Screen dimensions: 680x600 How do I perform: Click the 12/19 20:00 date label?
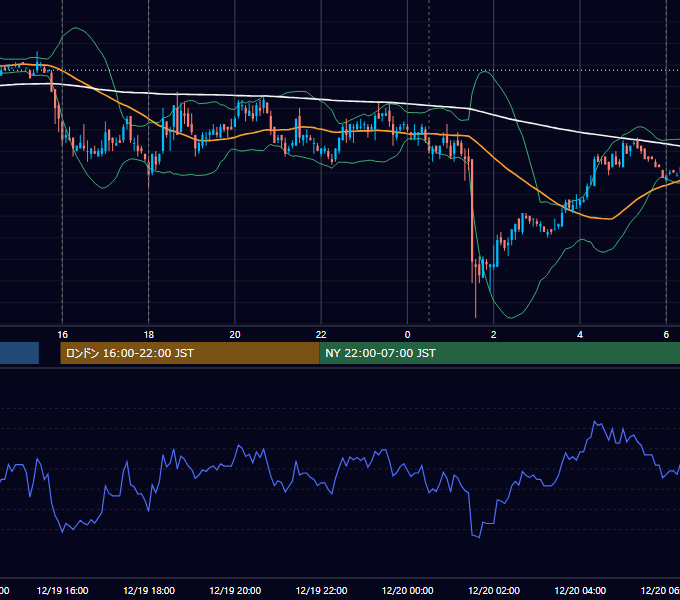(x=235, y=590)
